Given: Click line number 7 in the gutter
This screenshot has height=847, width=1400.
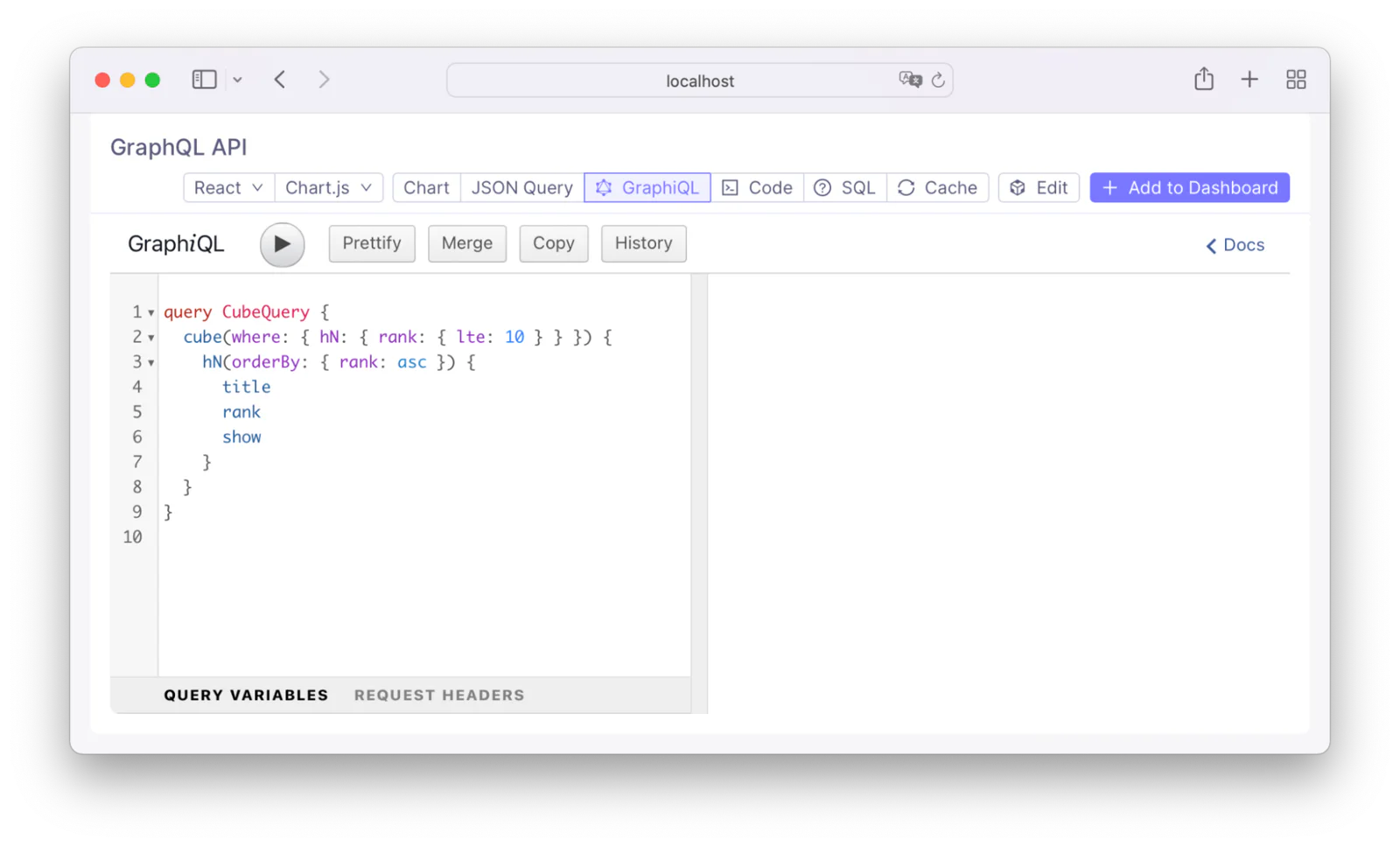Looking at the screenshot, I should click(137, 462).
